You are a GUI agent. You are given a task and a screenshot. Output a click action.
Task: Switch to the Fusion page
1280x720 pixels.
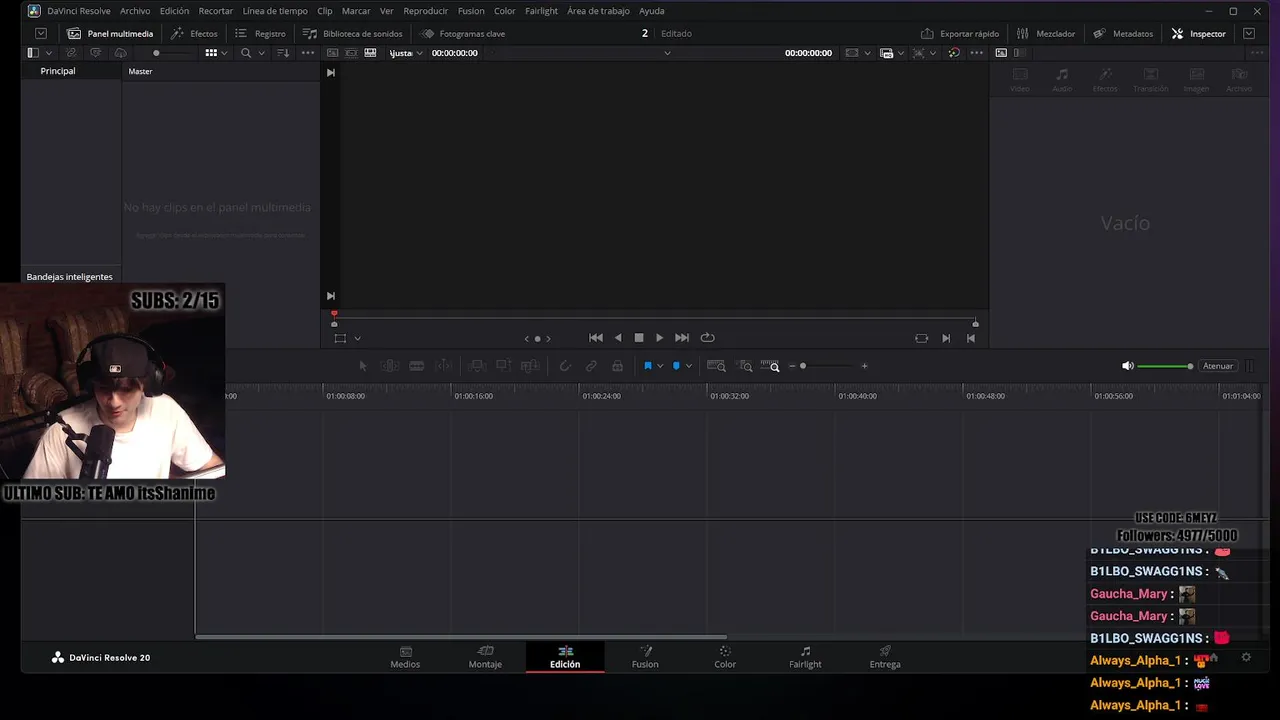coord(645,657)
